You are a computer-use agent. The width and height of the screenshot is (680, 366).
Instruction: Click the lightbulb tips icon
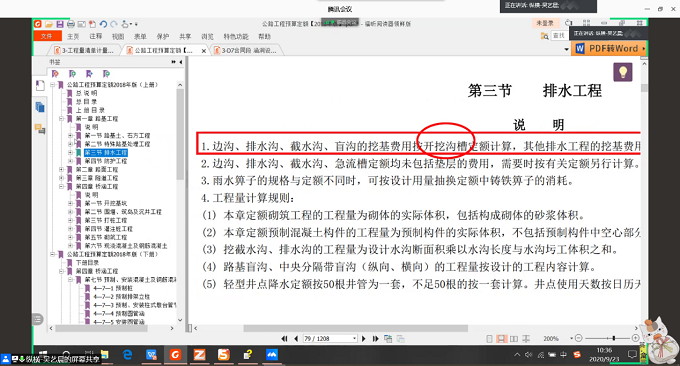(x=623, y=72)
